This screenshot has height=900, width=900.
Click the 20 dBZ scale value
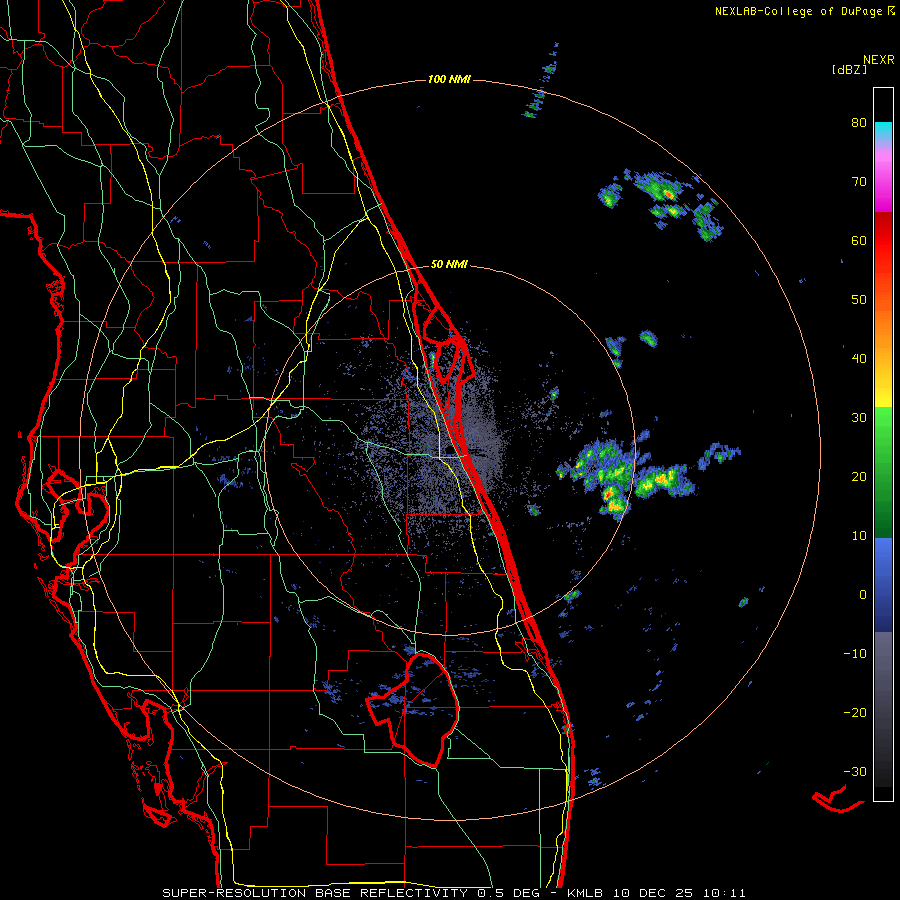[x=859, y=477]
